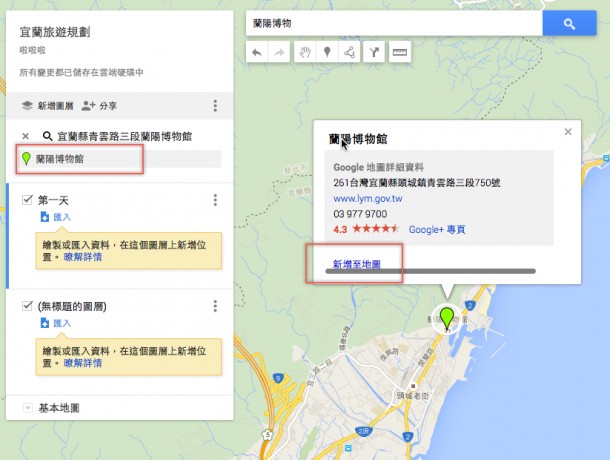610x460 pixels.
Task: Expand the 基本地圖 dropdown arrow
Action: (28, 408)
